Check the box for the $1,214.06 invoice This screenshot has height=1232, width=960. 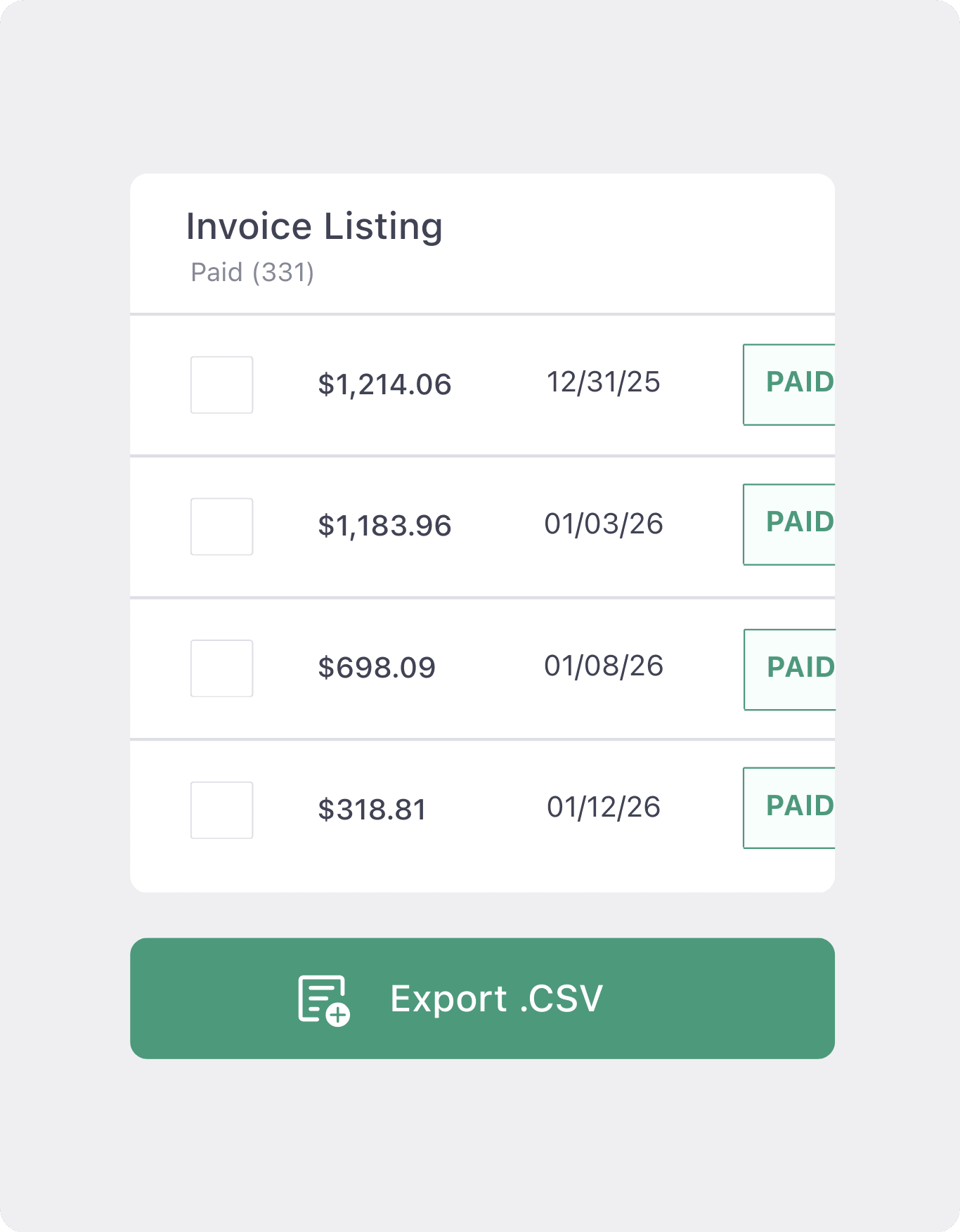point(221,385)
